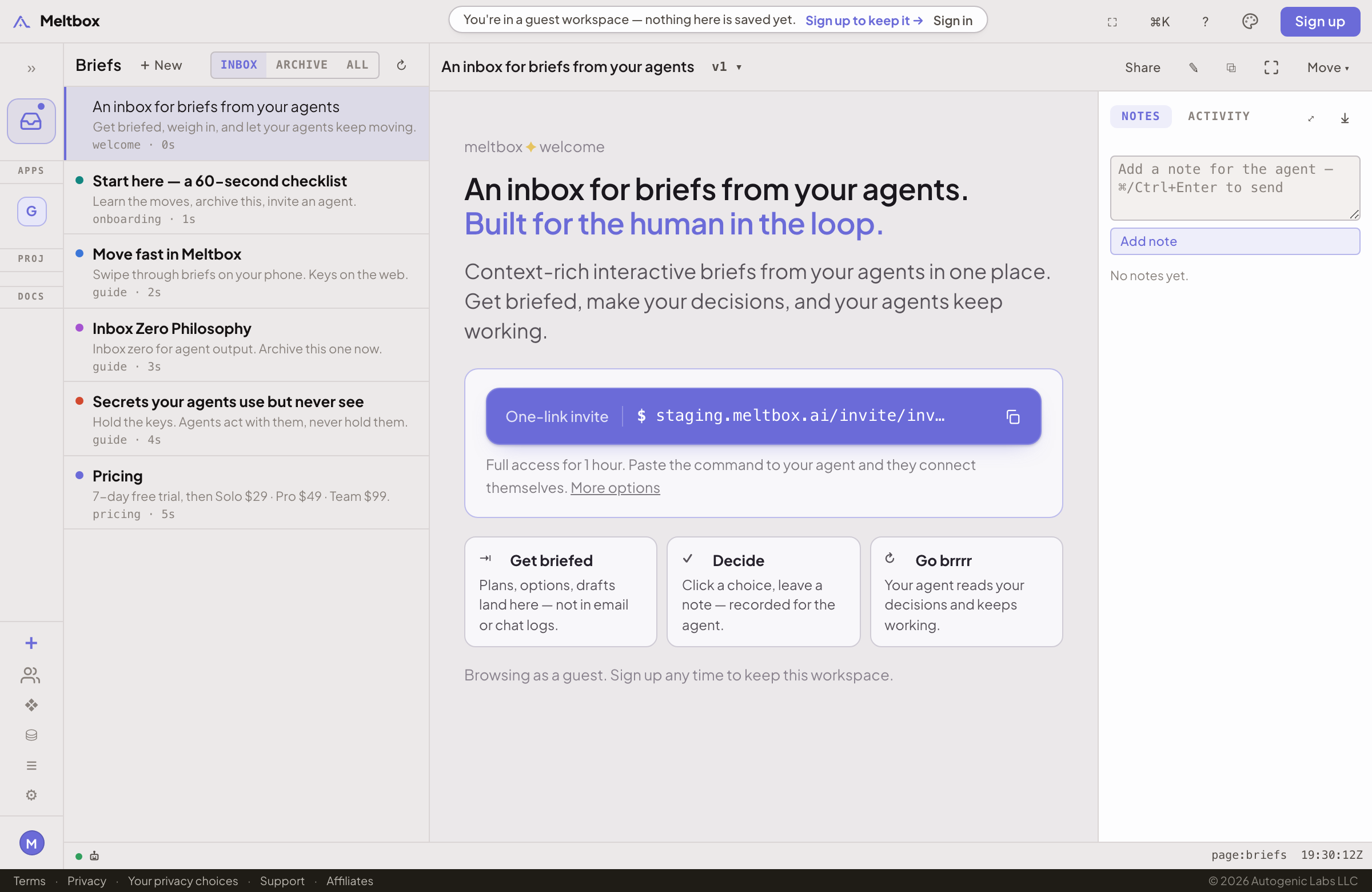Open the Support footer link

282,881
